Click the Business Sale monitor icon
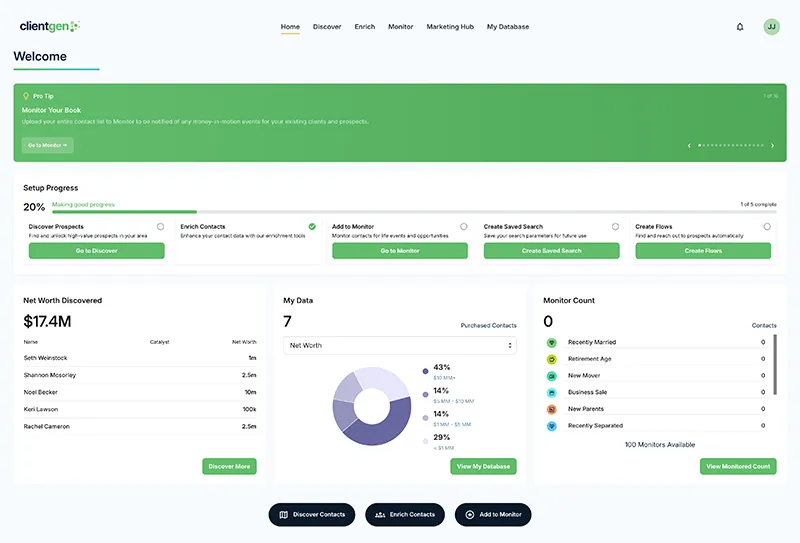Image resolution: width=800 pixels, height=543 pixels. coord(551,393)
